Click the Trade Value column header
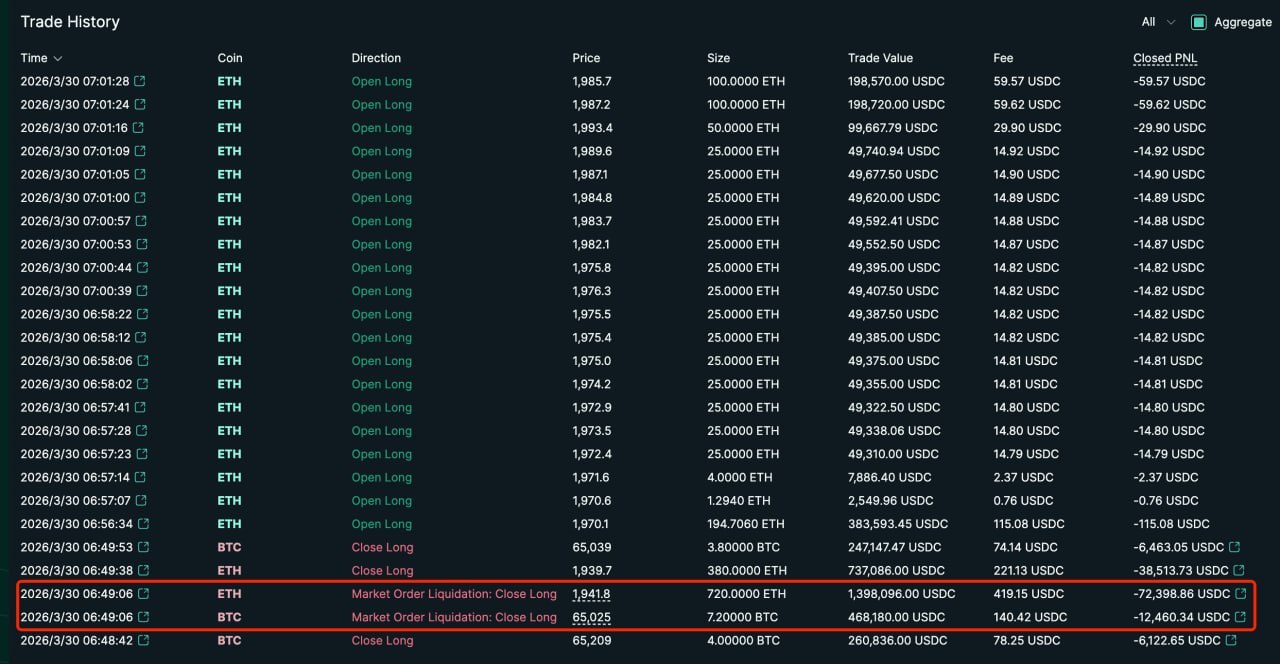The height and width of the screenshot is (664, 1280). click(x=880, y=58)
